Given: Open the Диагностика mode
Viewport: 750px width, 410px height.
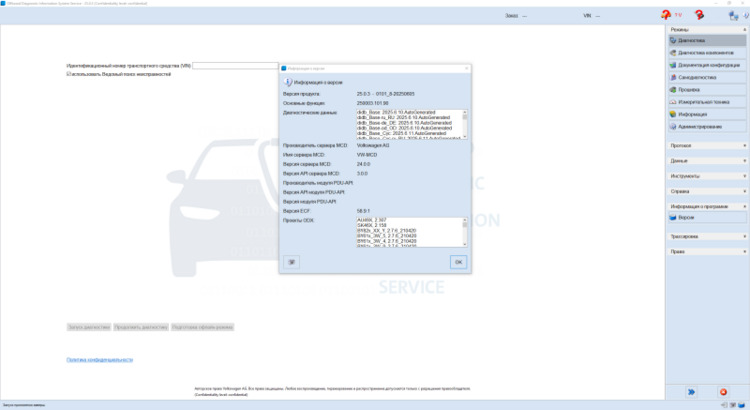Looking at the screenshot, I should [x=706, y=40].
